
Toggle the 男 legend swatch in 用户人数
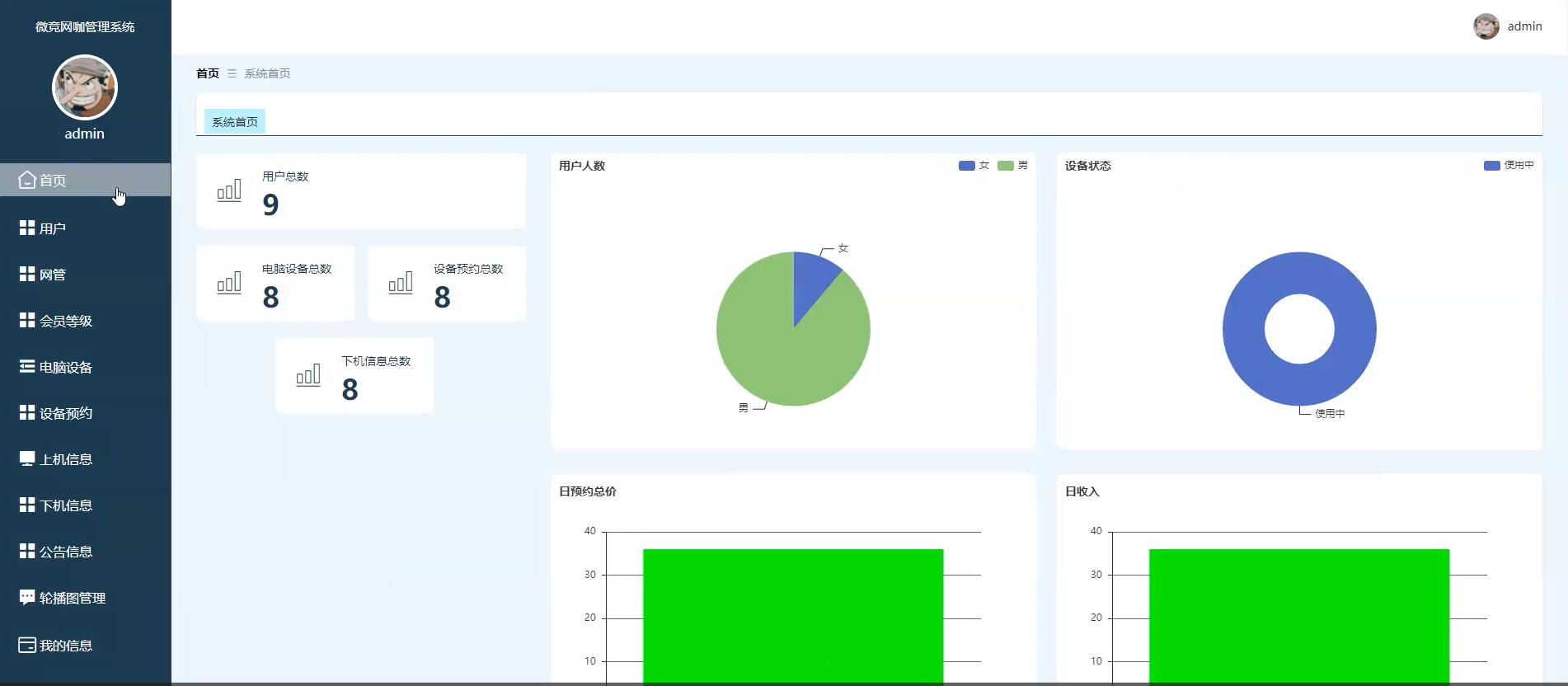point(1006,166)
